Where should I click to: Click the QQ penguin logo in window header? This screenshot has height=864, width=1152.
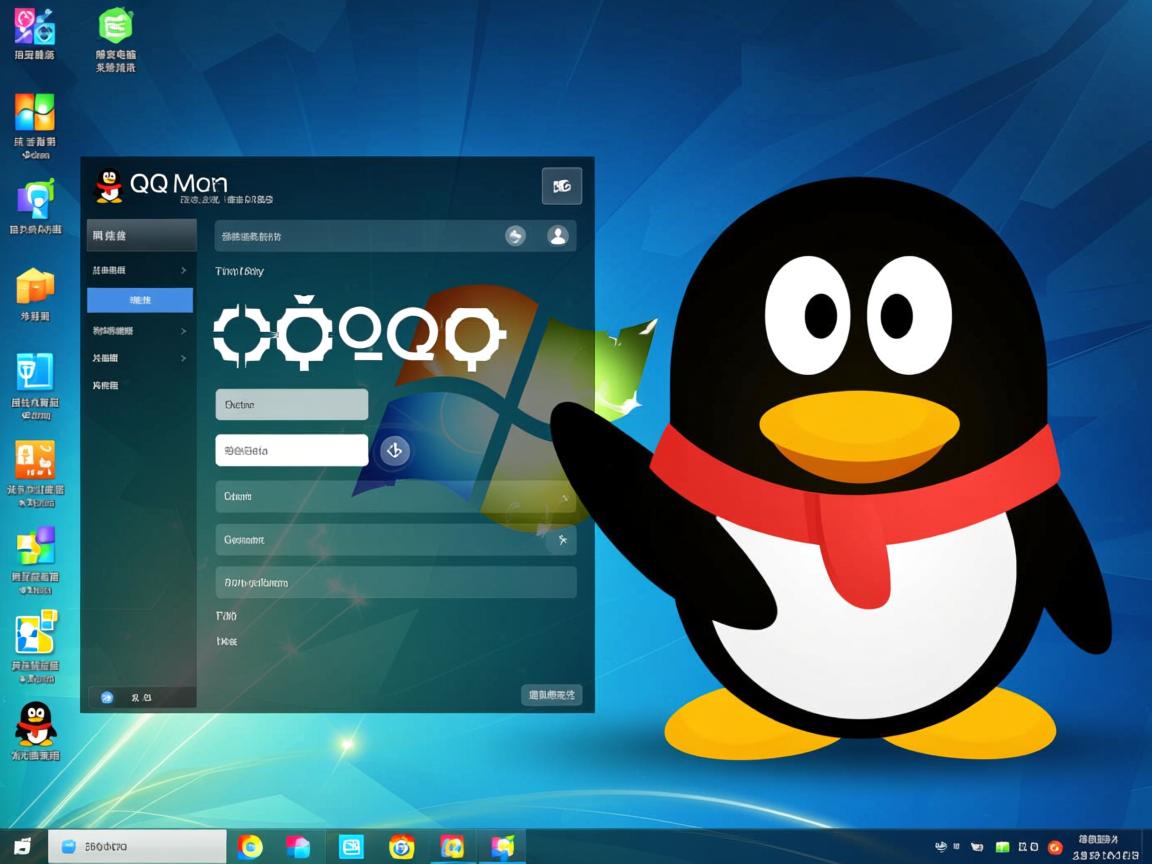pyautogui.click(x=108, y=186)
